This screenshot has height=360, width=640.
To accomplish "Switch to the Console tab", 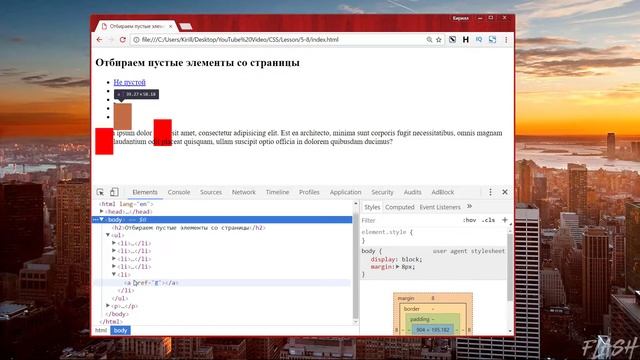I will (x=179, y=192).
